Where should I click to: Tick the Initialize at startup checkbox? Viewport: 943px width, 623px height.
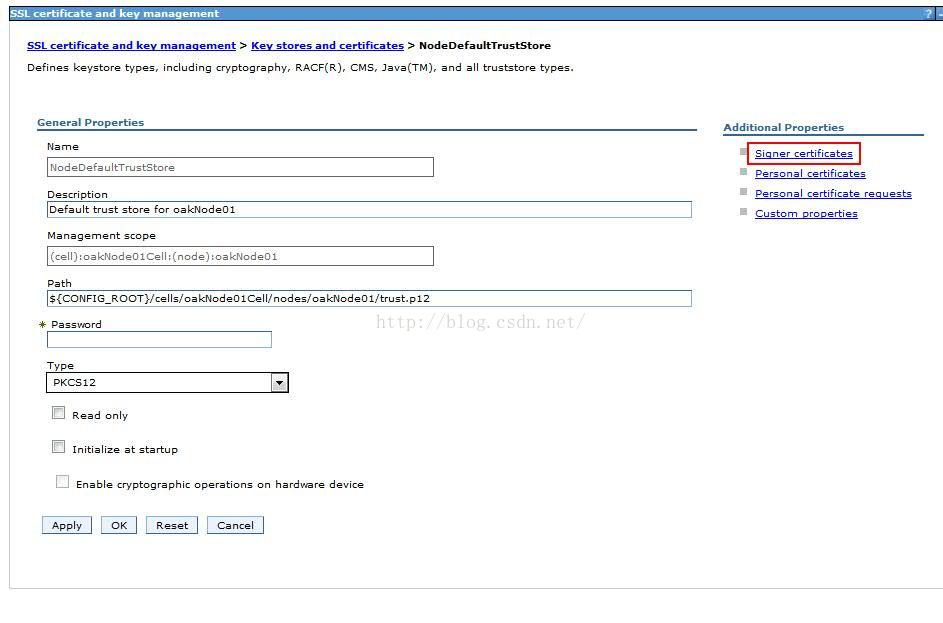pos(59,447)
